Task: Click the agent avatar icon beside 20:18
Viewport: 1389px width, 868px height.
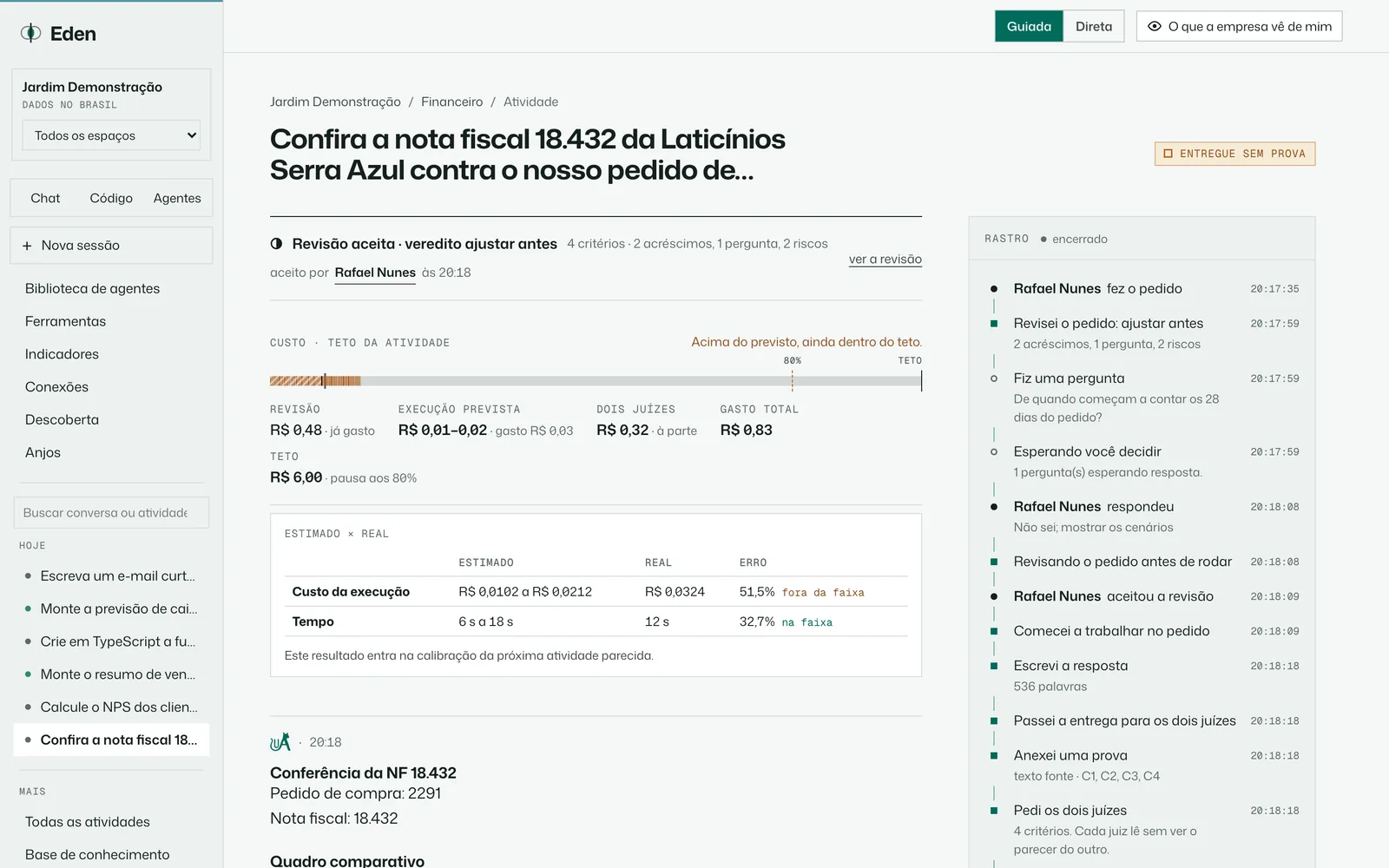Action: 280,741
